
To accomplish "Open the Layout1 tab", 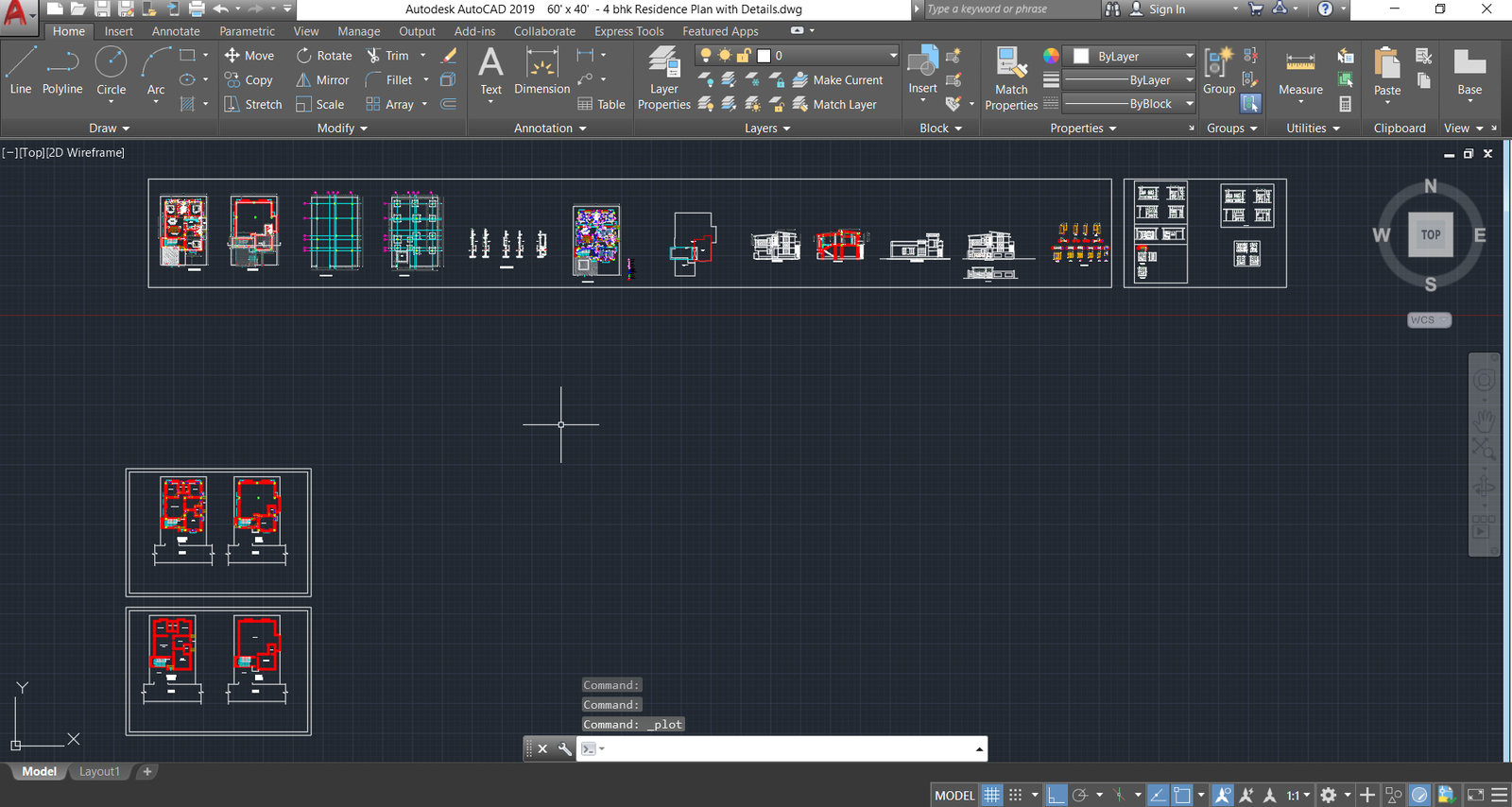I will [x=99, y=772].
